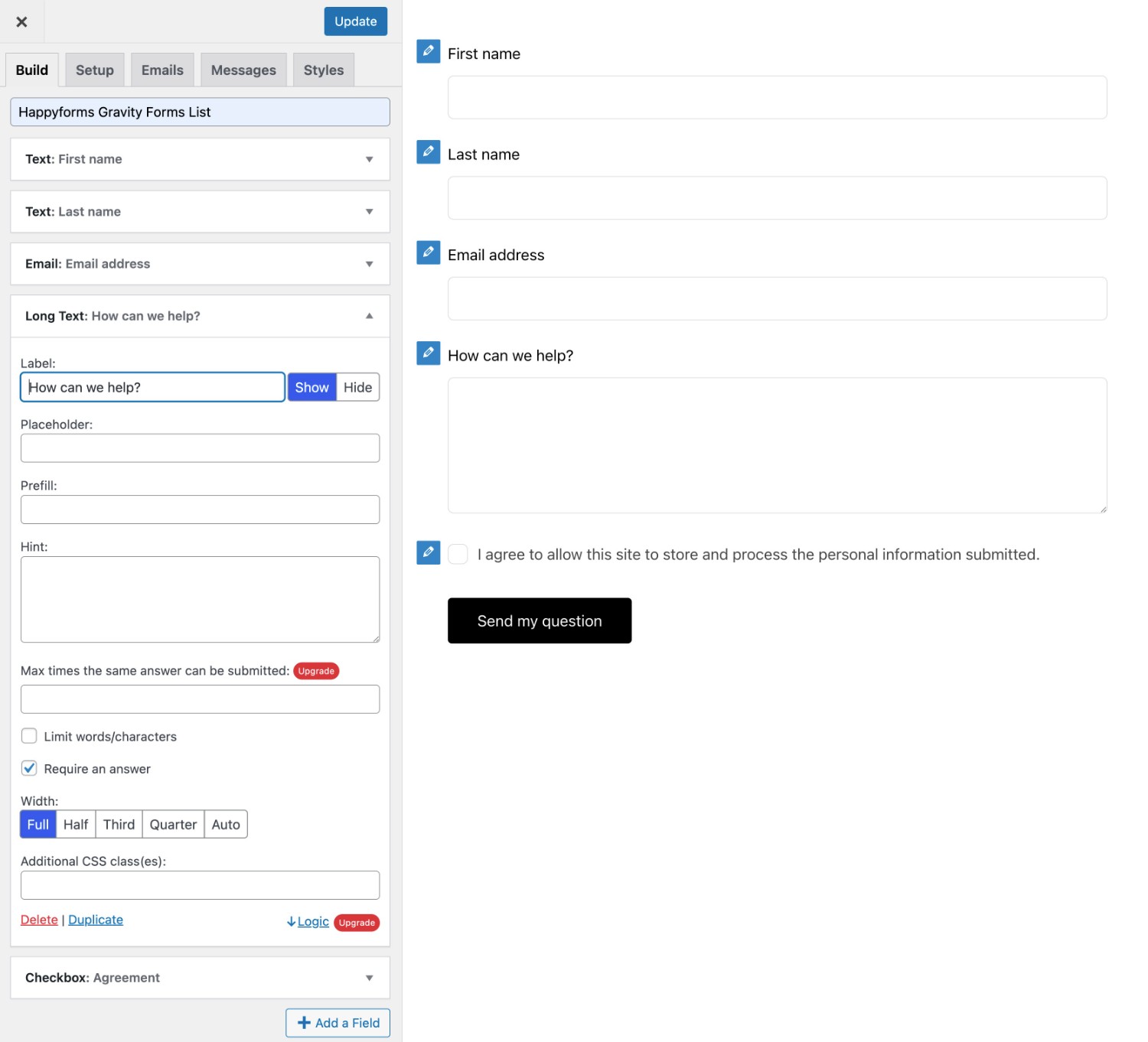Click the Upgrade badge beside Logic link
This screenshot has width=1148, height=1042.
[x=357, y=923]
